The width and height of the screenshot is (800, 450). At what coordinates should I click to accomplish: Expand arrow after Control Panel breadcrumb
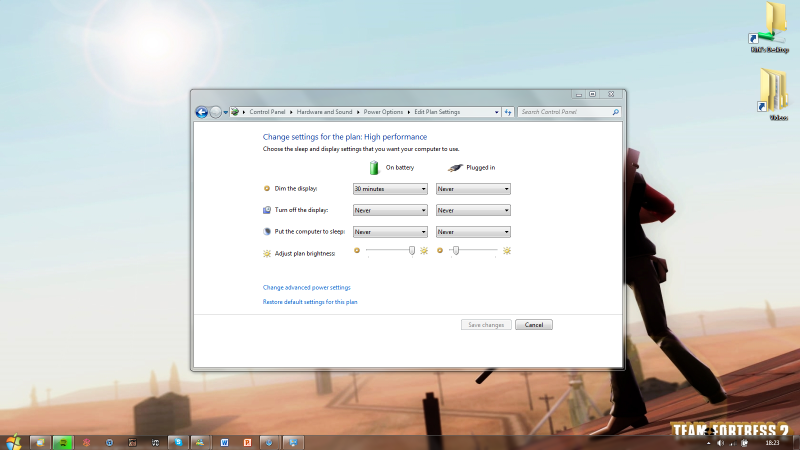pyautogui.click(x=291, y=112)
